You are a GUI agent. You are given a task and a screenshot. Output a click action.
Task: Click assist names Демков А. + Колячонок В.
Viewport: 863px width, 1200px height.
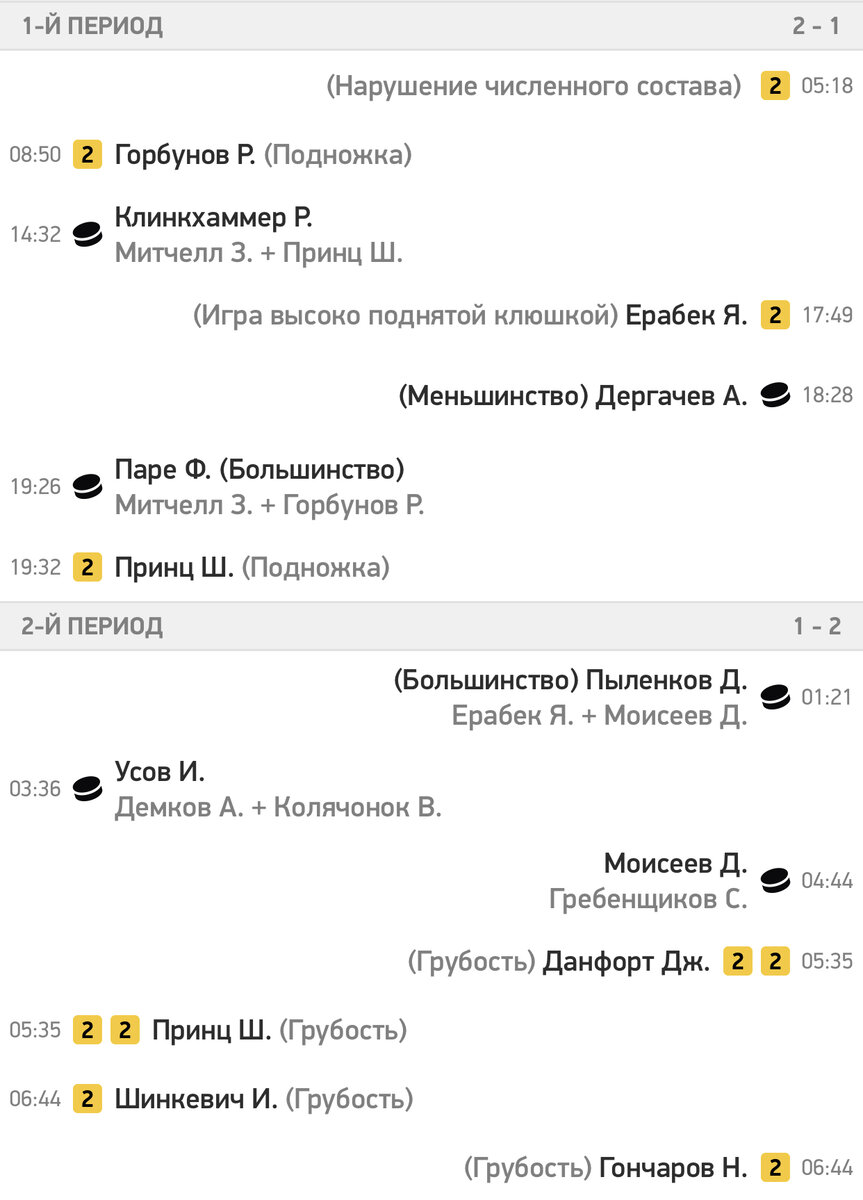click(x=278, y=808)
